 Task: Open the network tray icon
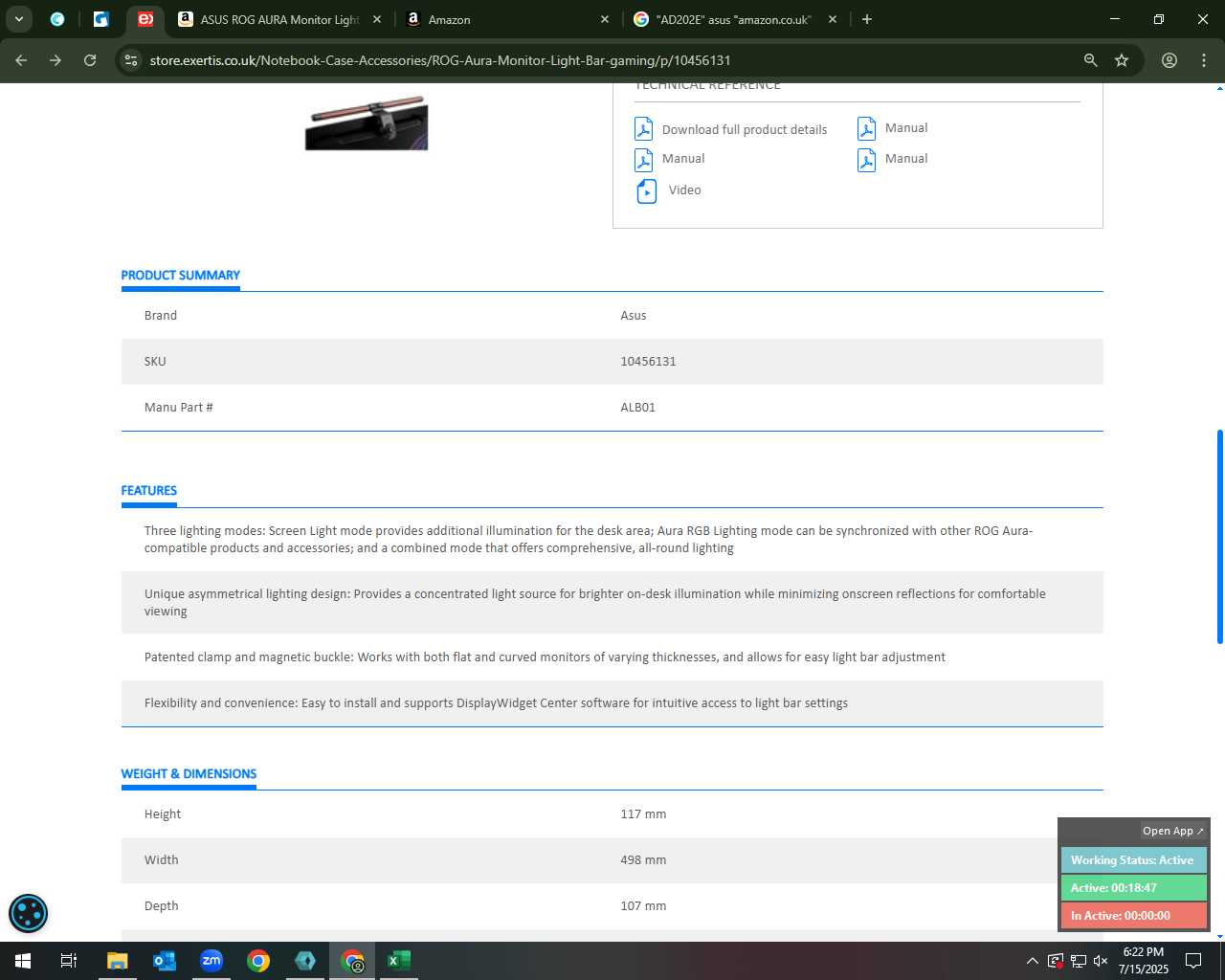tap(1078, 961)
